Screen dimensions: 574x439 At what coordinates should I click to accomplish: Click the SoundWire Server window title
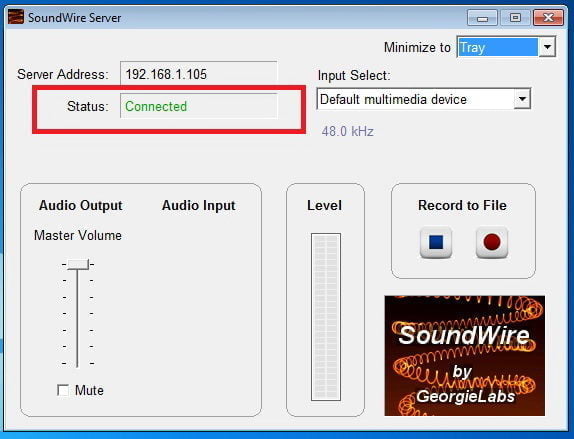coord(75,18)
